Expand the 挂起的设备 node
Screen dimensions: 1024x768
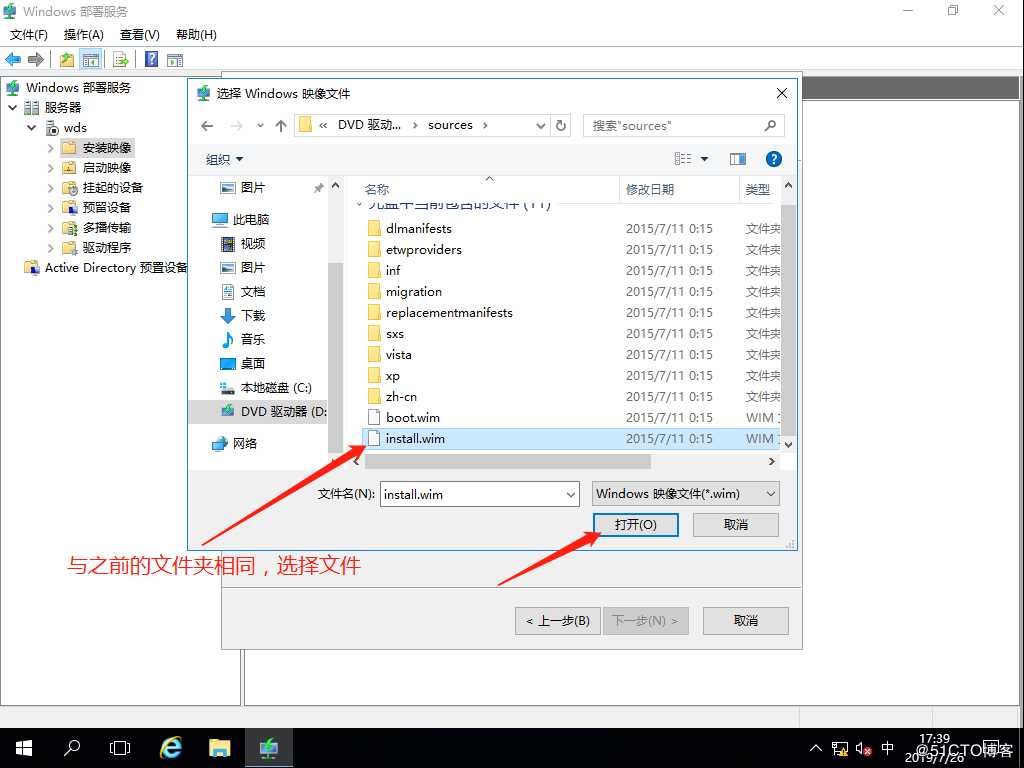point(50,188)
